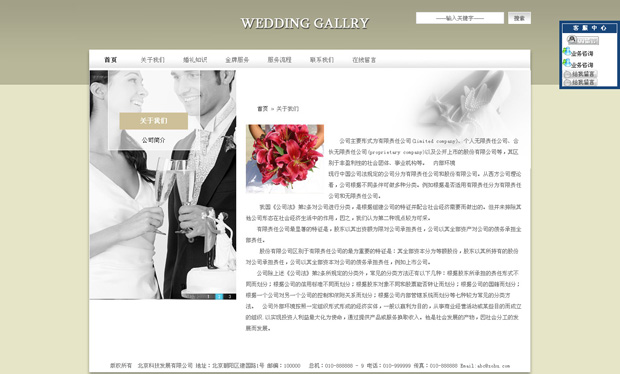Open the 婚礼知识 navigation item
620x374 pixels.
[195, 60]
